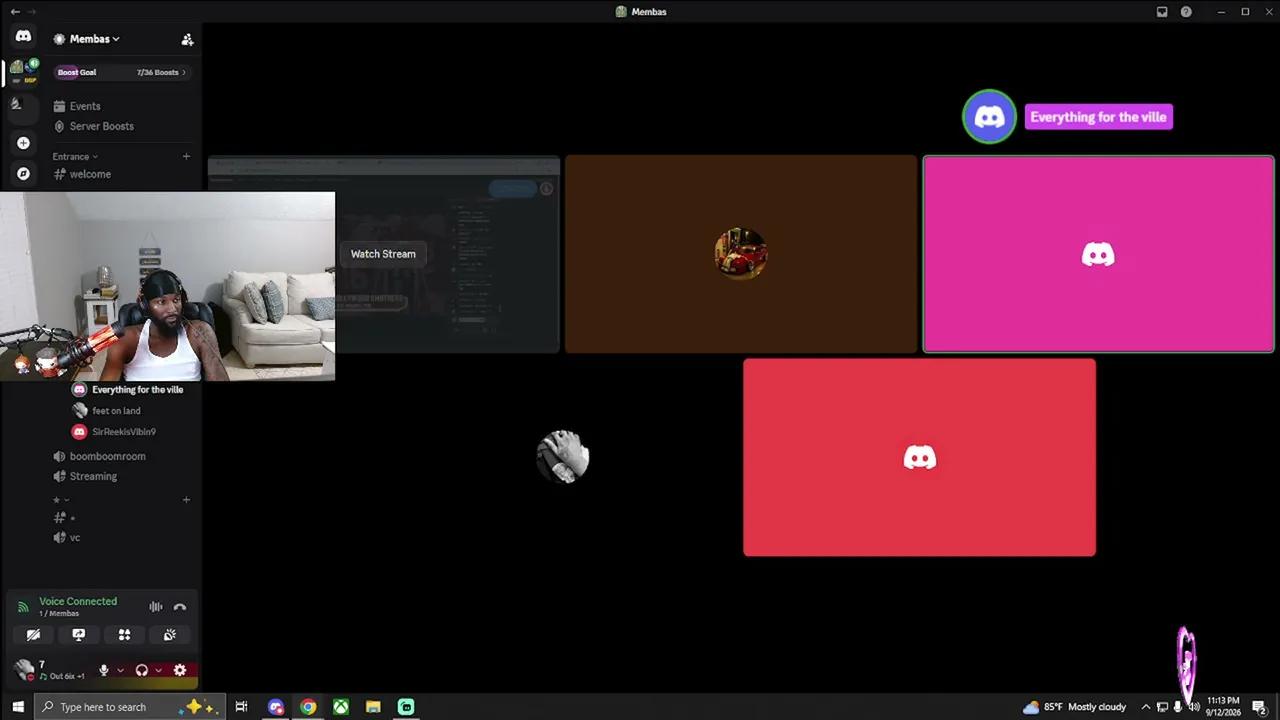Open Server Boosts in the sidebar

[x=93, y=126]
